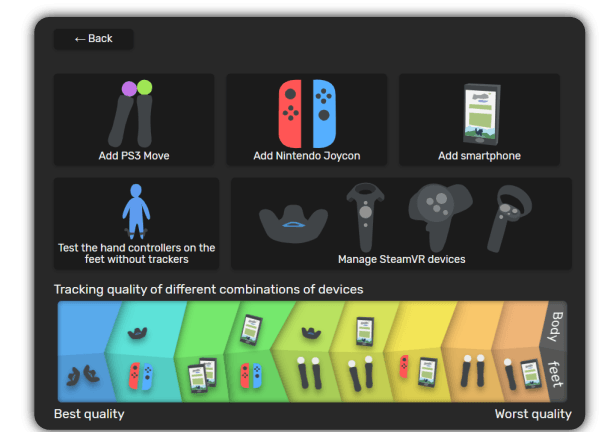Select the red and blue Joycon icon
Image resolution: width=616 pixels, height=432 pixels.
[x=307, y=113]
